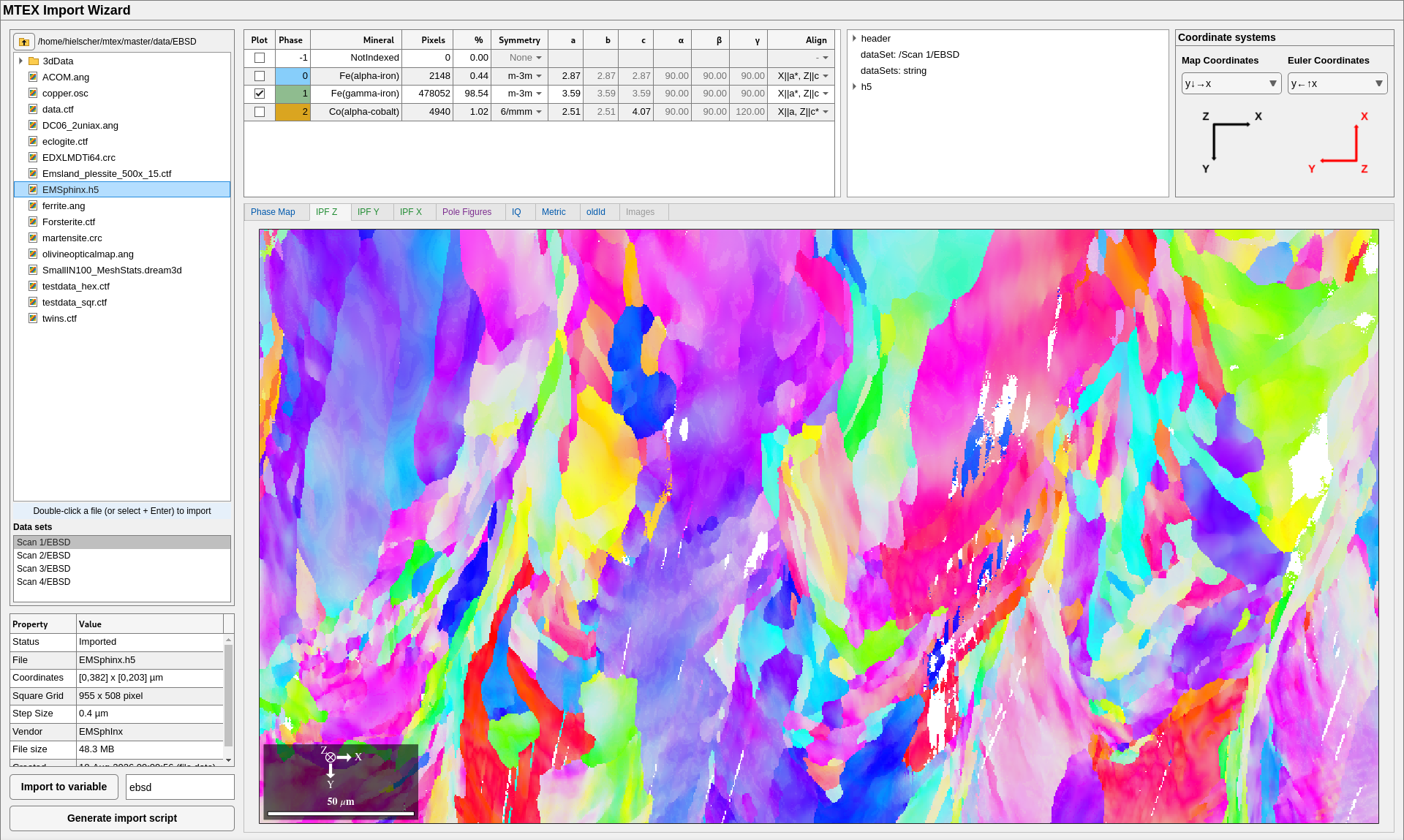The width and height of the screenshot is (1404, 840).
Task: Click the testdata_sqr.ctf file icon
Action: pyautogui.click(x=33, y=303)
